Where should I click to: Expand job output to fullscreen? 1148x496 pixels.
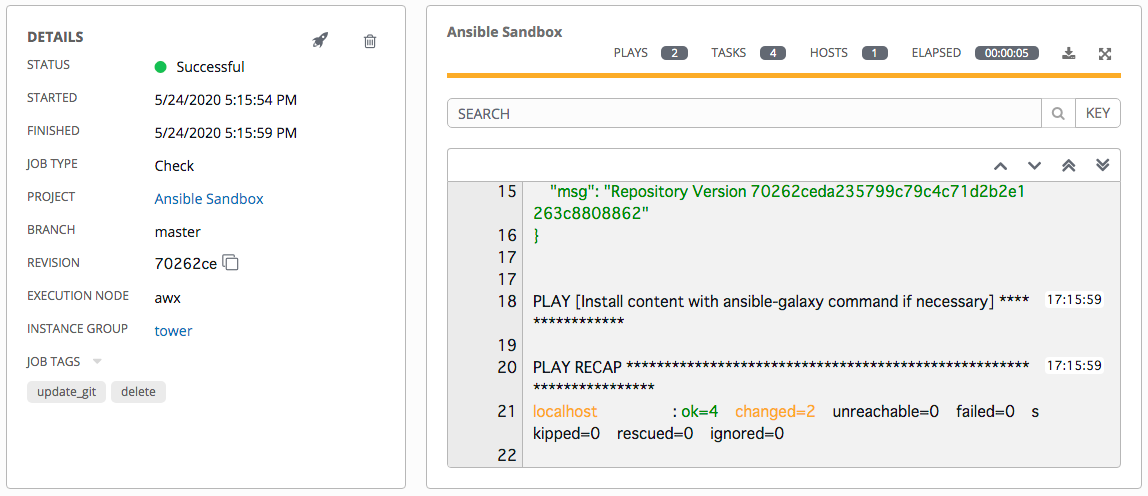point(1105,53)
